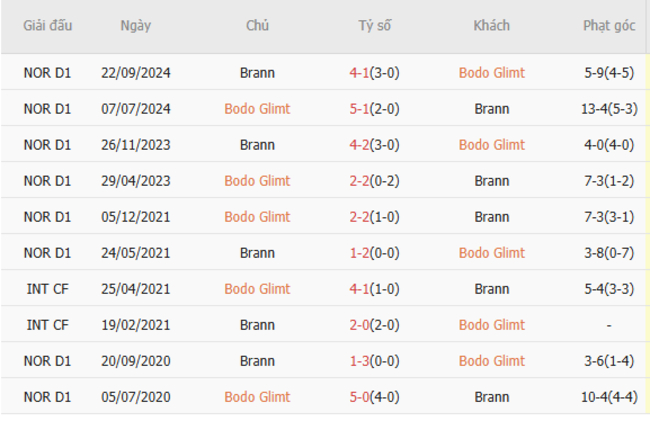Click the Ngày column header

(135, 26)
